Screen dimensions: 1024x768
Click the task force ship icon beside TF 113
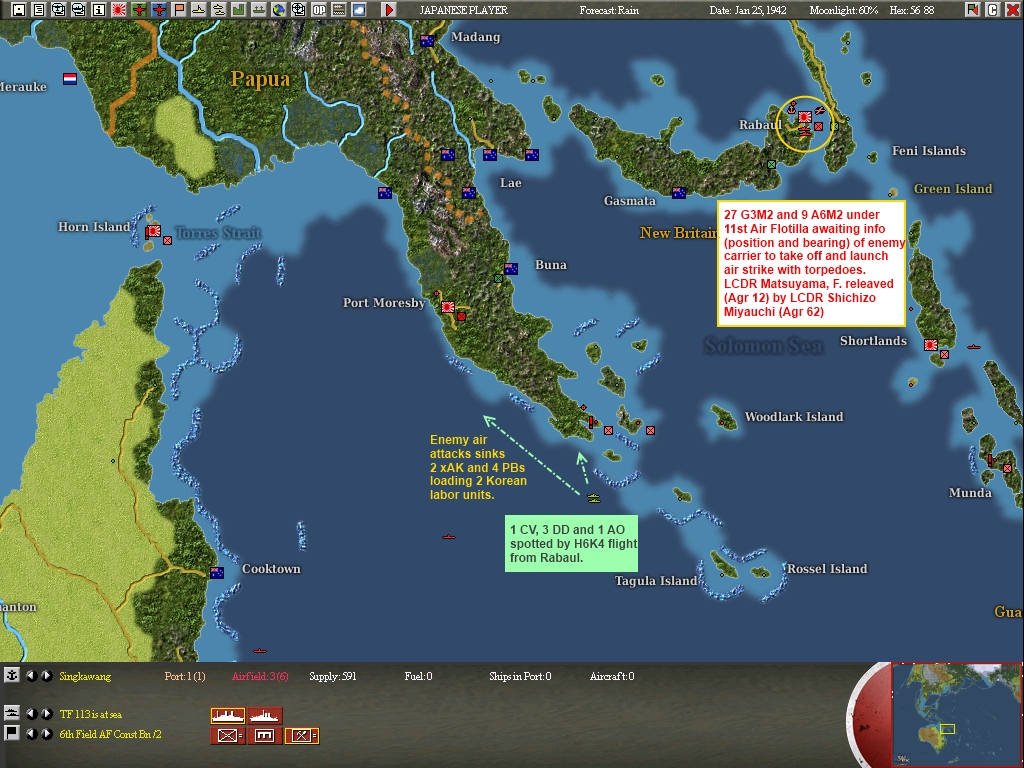point(11,713)
